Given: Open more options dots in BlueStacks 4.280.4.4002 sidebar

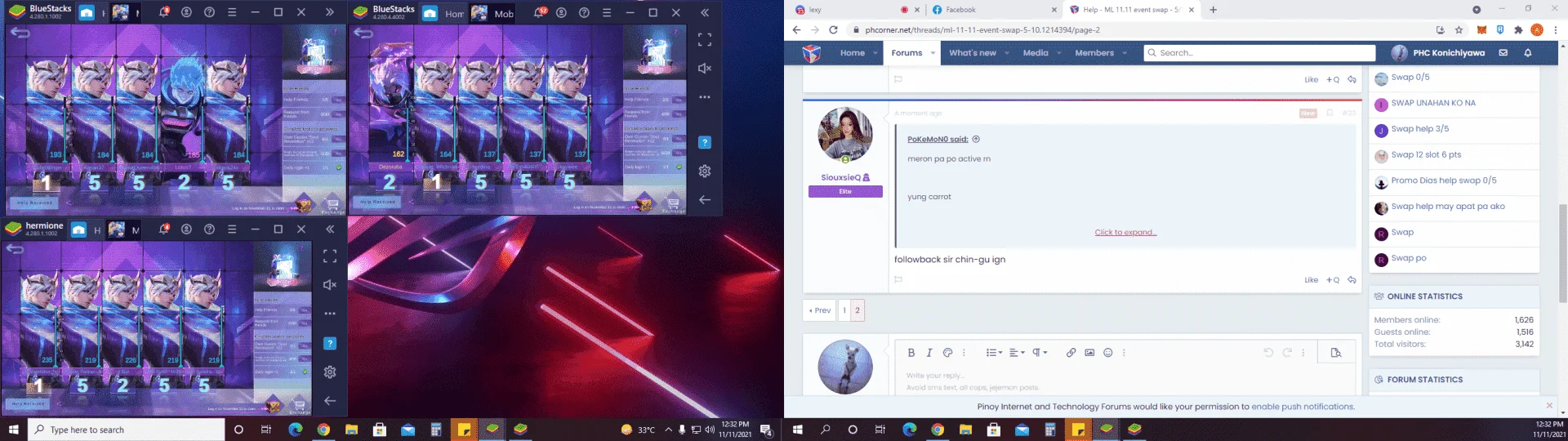Looking at the screenshot, I should tap(705, 97).
